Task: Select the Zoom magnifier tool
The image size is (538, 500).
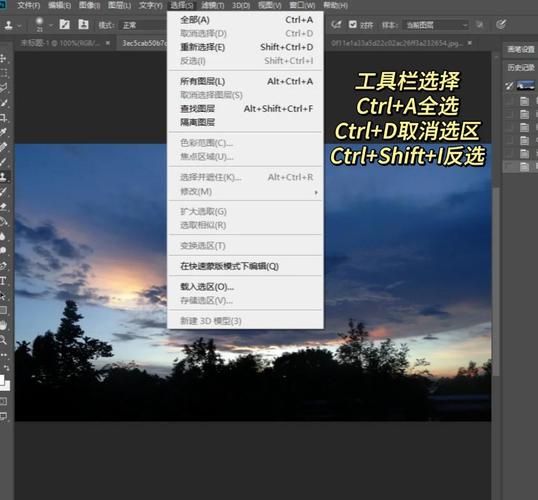Action: pos(3,340)
